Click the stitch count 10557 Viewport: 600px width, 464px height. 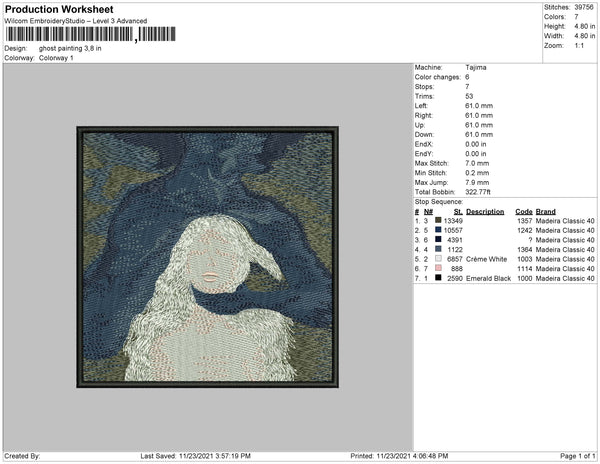pos(453,230)
